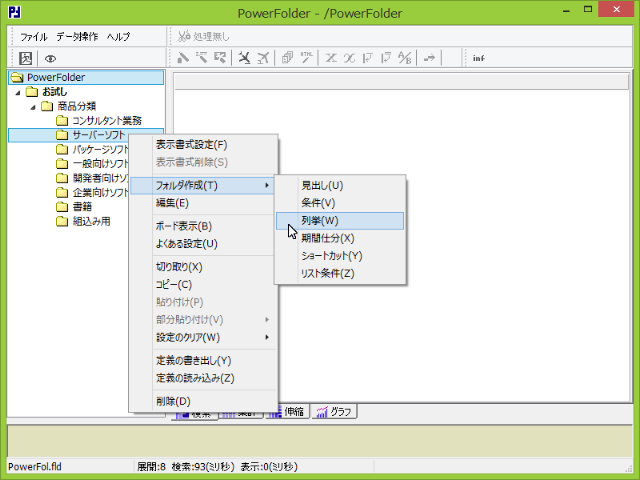The height and width of the screenshot is (480, 640).
Task: Click the right arrow toolbar icon
Action: 429,58
